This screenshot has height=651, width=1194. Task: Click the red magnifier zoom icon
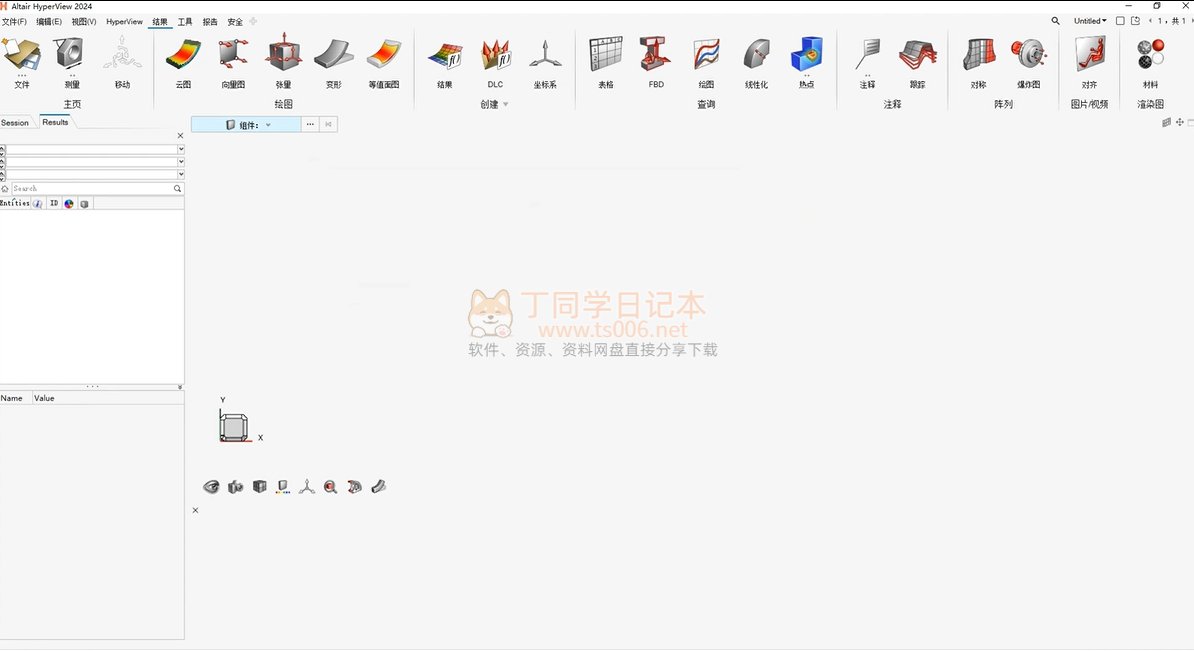[330, 487]
